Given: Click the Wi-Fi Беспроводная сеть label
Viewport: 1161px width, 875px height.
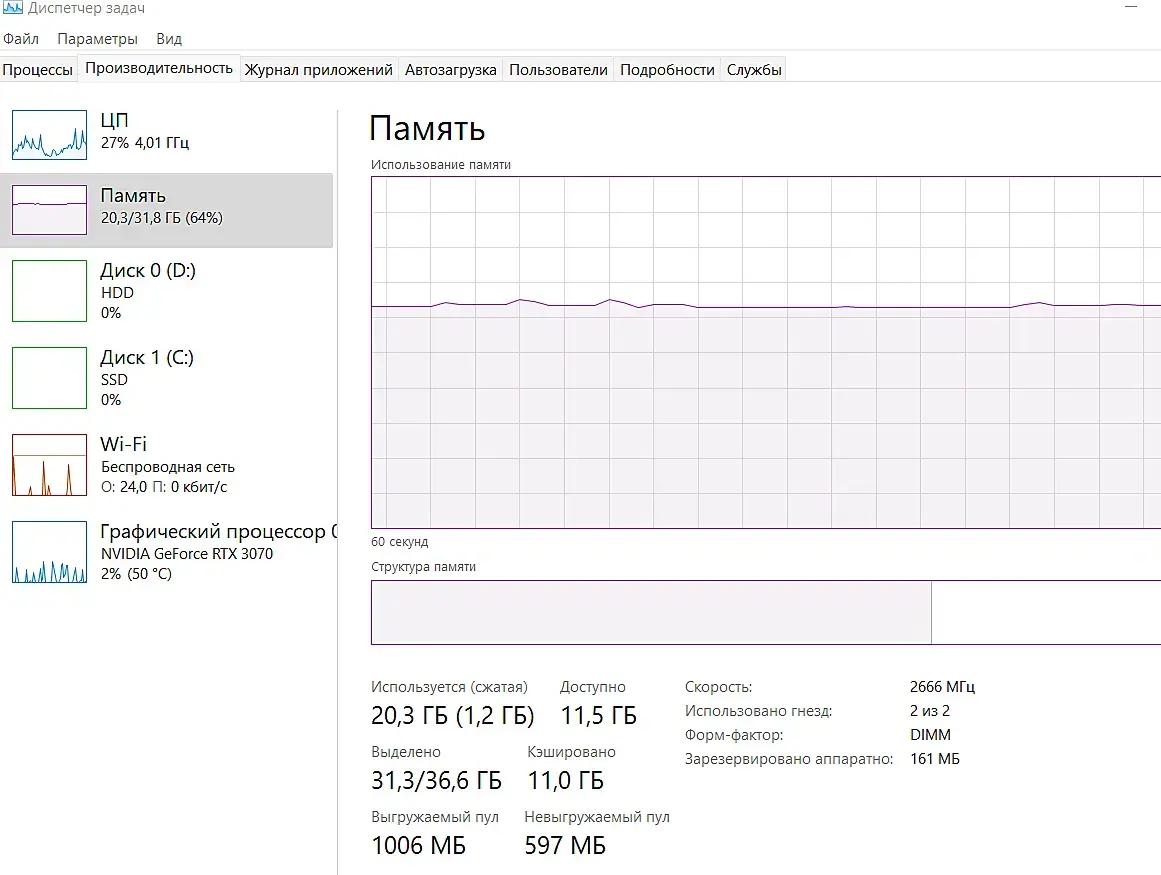Looking at the screenshot, I should [167, 466].
